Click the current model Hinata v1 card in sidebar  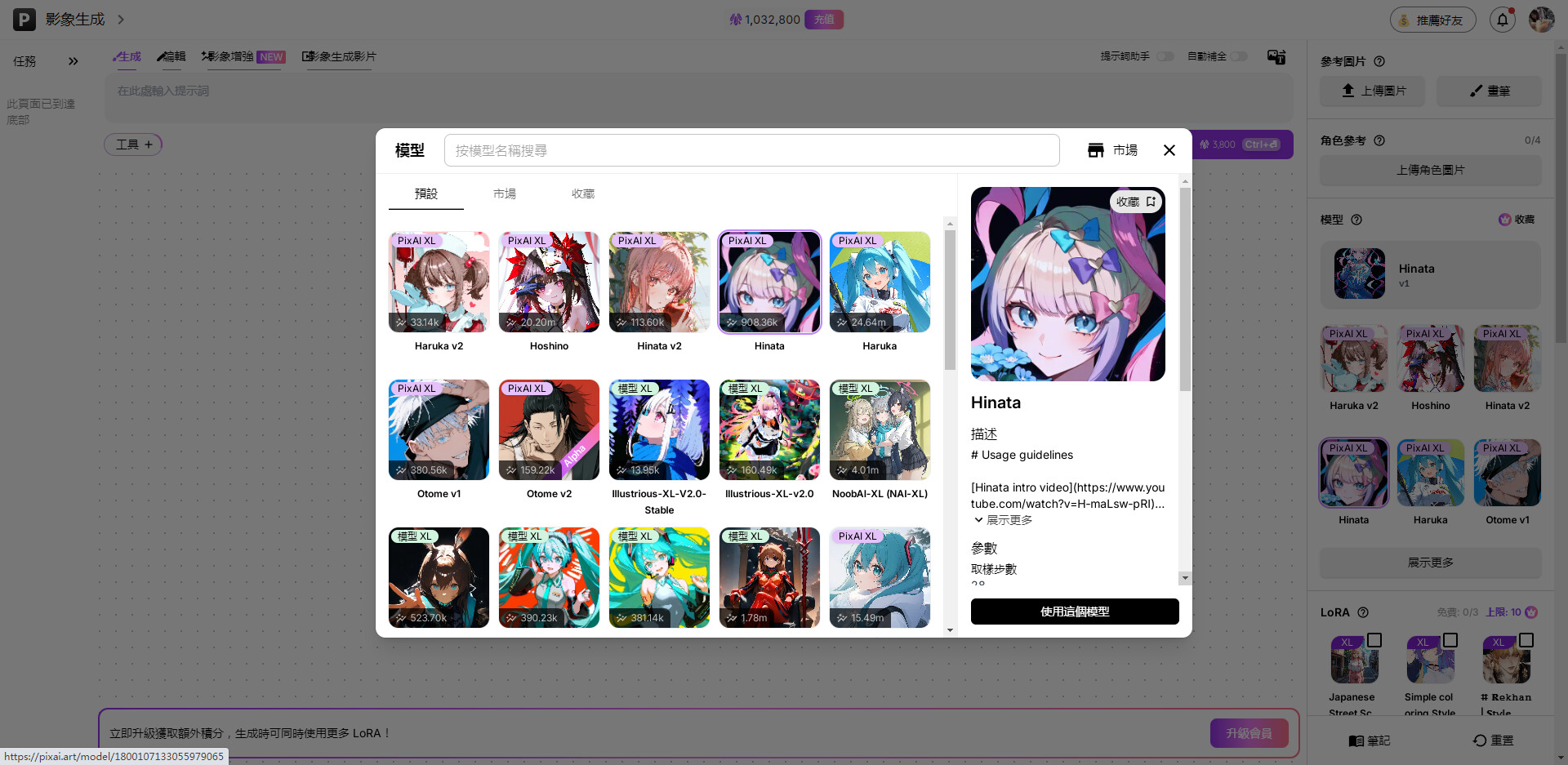pos(1431,274)
